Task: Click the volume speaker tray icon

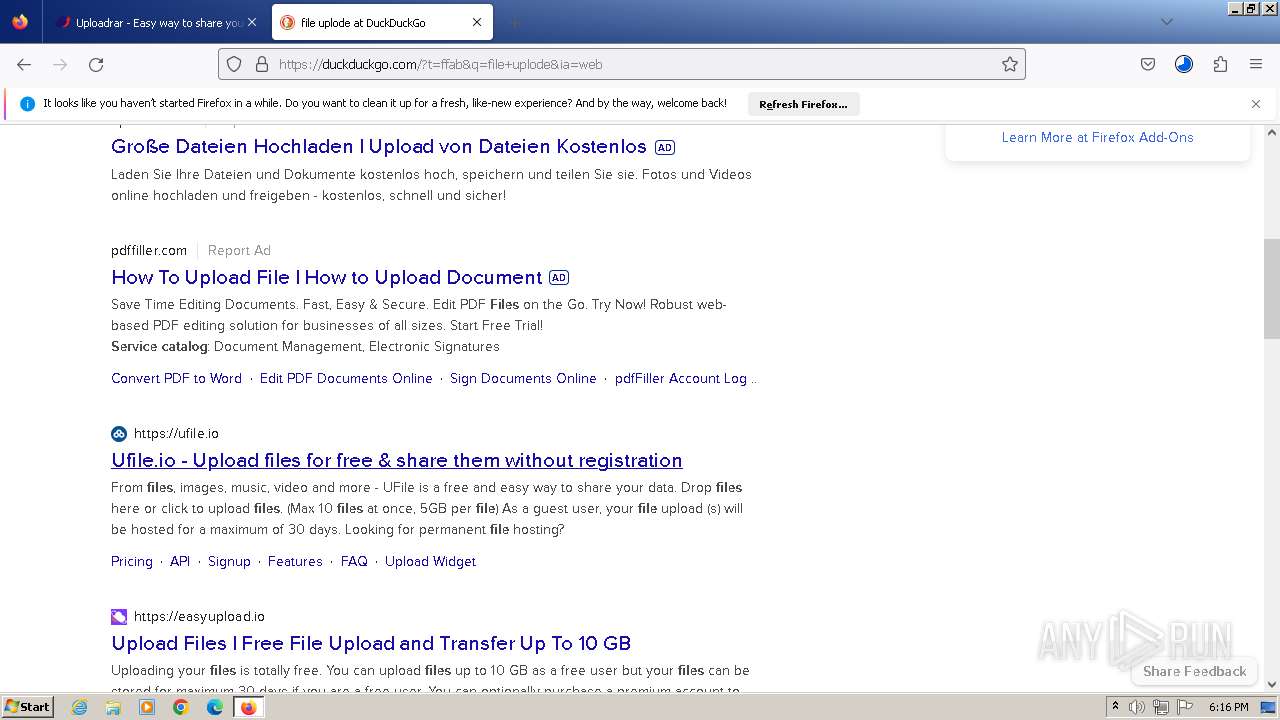Action: (x=1137, y=707)
